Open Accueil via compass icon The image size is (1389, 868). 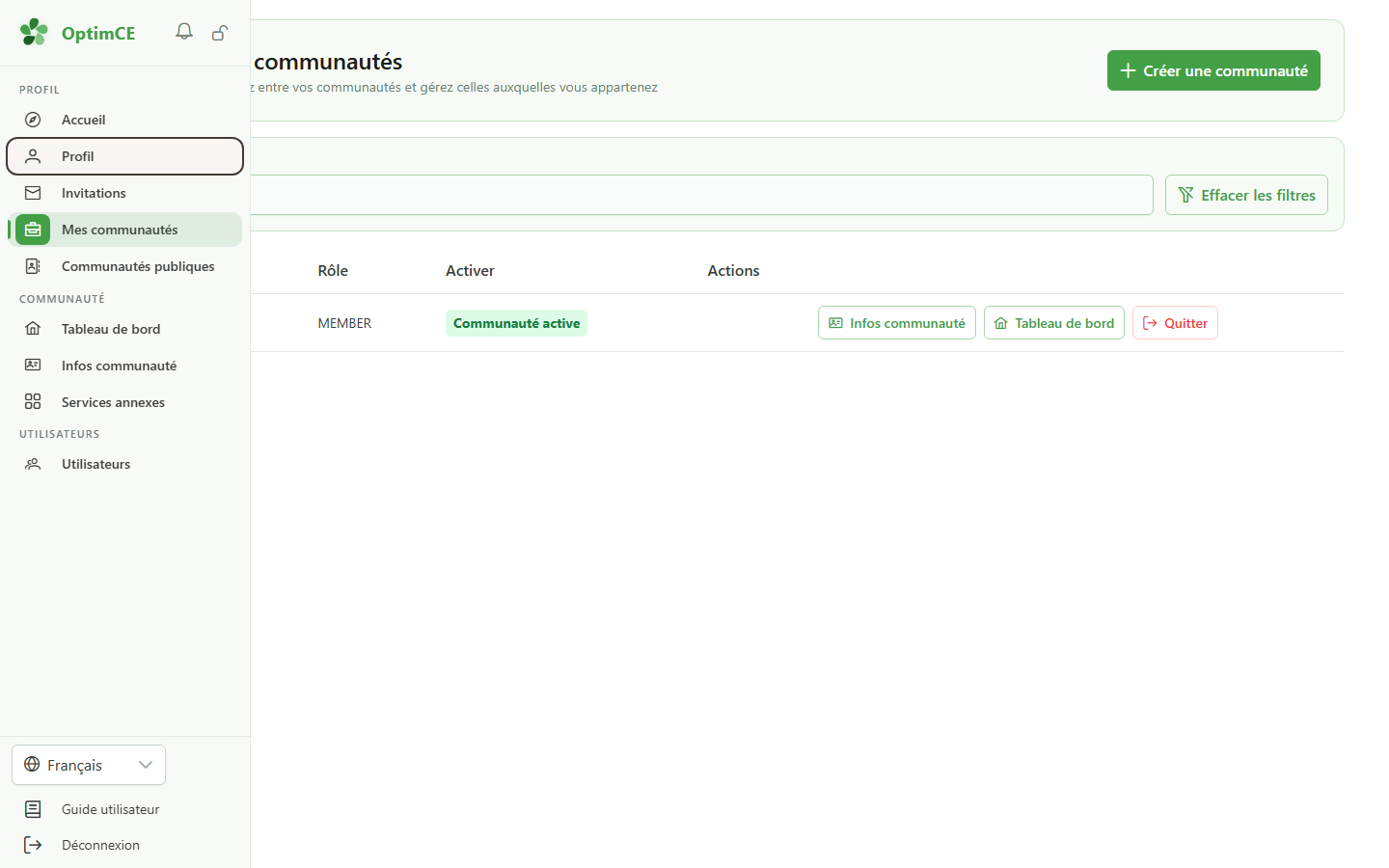click(33, 120)
